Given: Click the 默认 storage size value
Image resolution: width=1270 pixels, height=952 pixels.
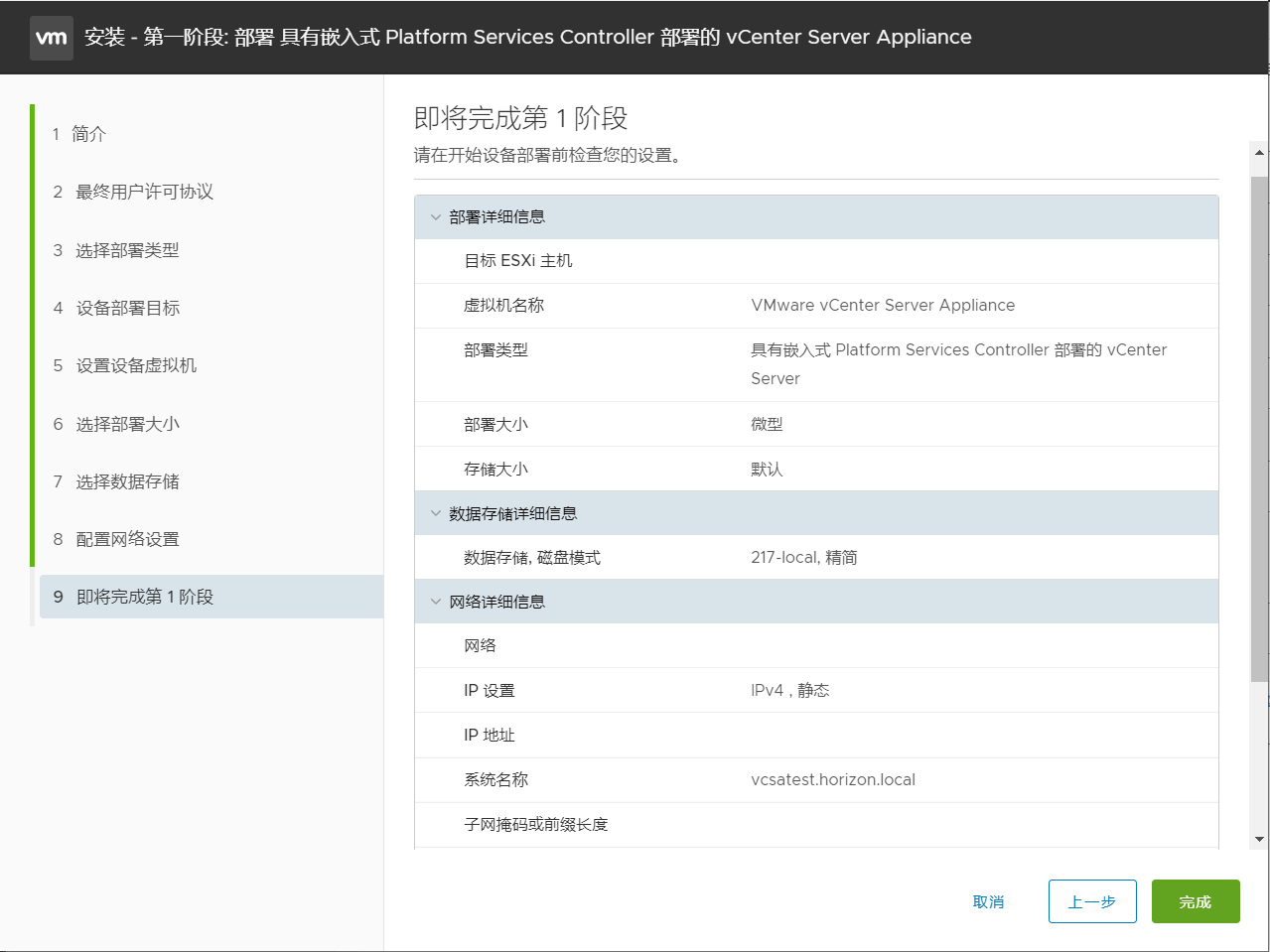Looking at the screenshot, I should tap(767, 469).
